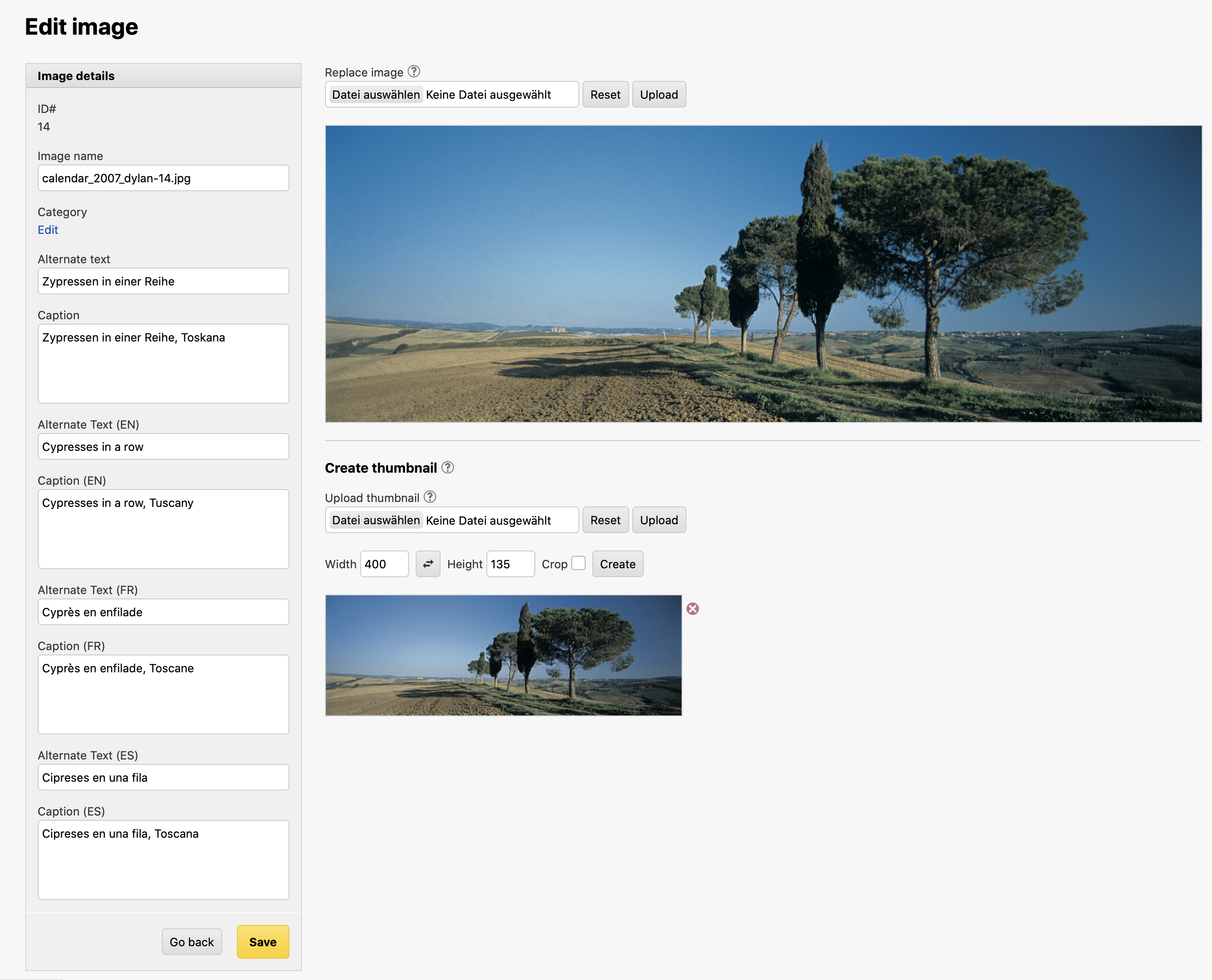The width and height of the screenshot is (1212, 980).
Task: Click Go back button
Action: [191, 942]
